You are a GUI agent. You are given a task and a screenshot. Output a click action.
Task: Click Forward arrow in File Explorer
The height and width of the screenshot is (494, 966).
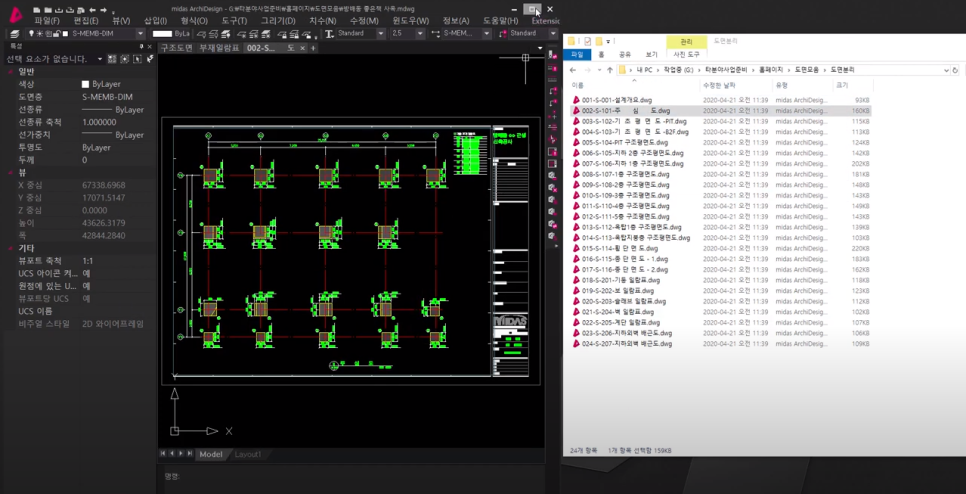[x=588, y=70]
